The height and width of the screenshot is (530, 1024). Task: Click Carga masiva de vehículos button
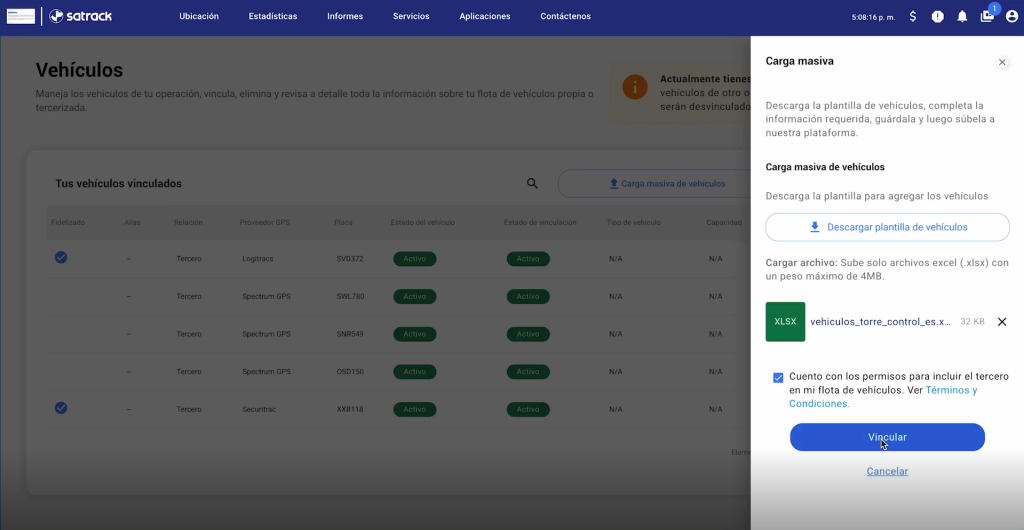click(654, 183)
